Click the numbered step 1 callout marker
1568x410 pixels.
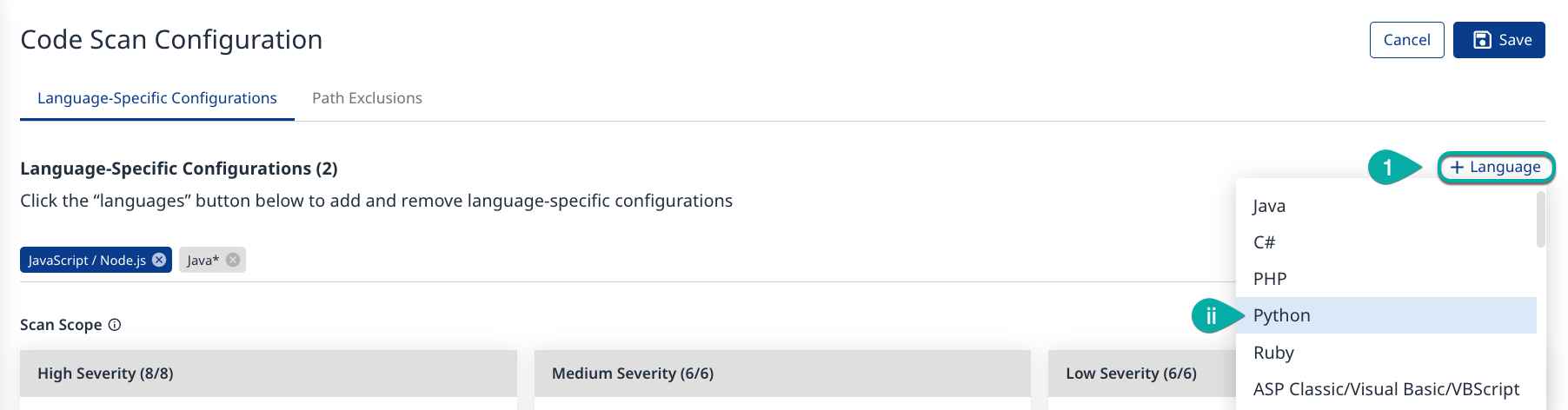click(x=1388, y=167)
